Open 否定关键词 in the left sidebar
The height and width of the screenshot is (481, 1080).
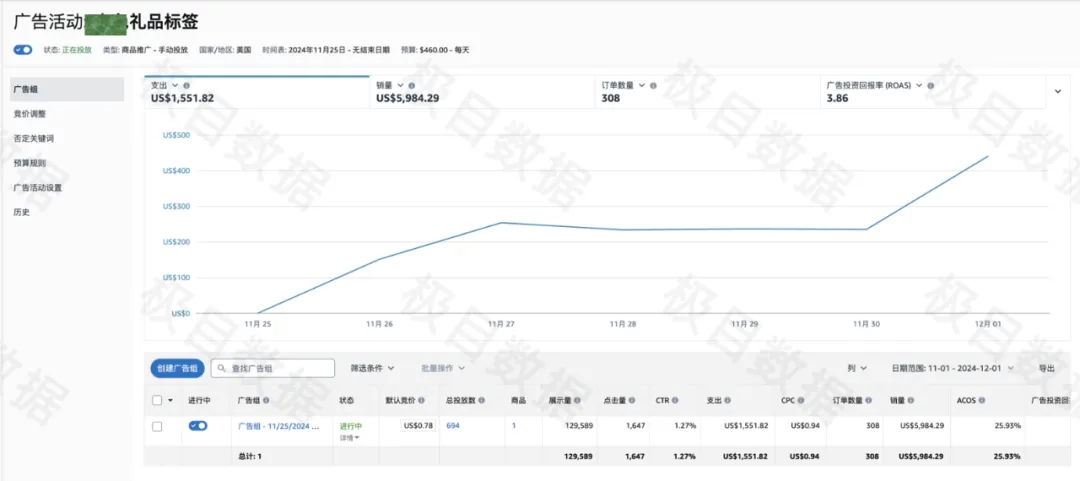click(33, 139)
